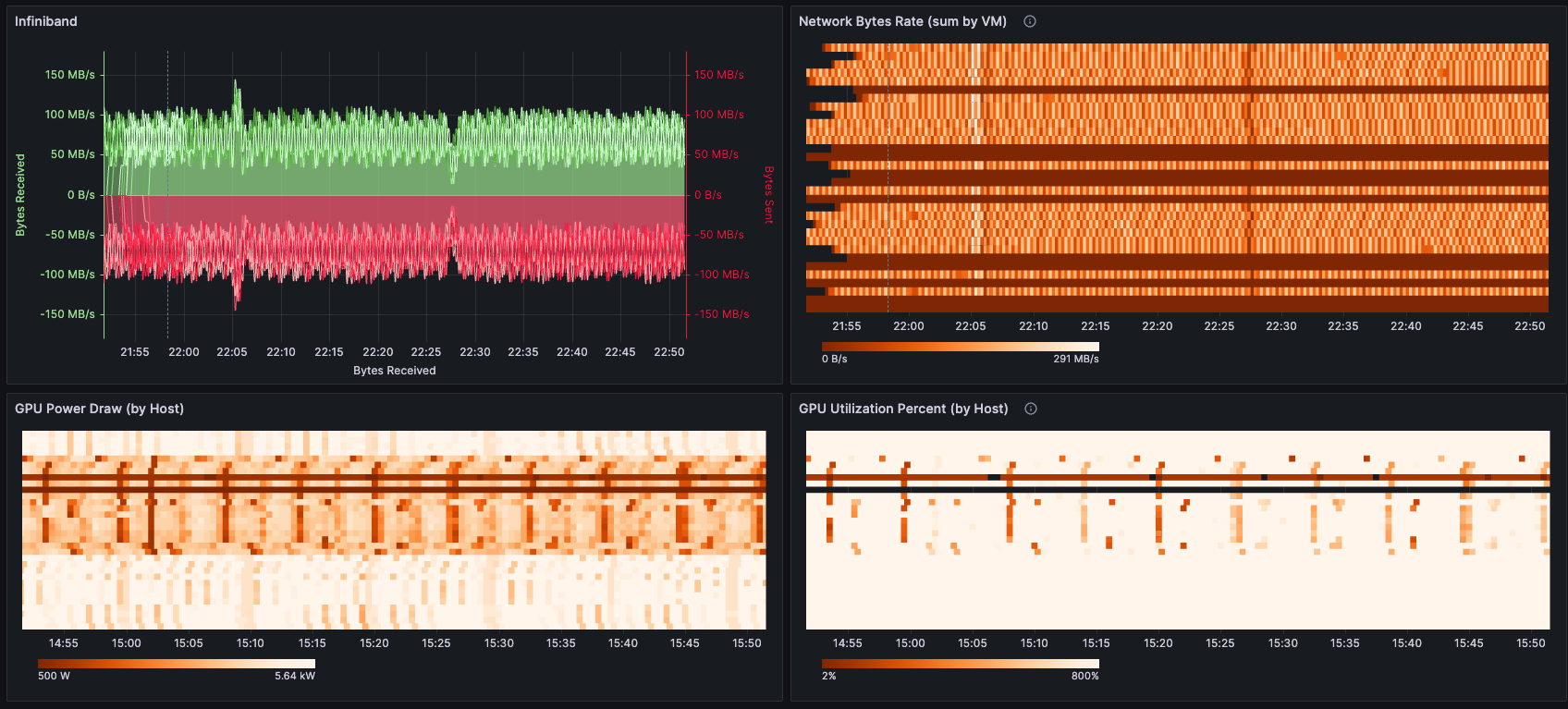
Task: Click 15:00 tick on GPU Power Draw axis
Action: pyautogui.click(x=126, y=643)
